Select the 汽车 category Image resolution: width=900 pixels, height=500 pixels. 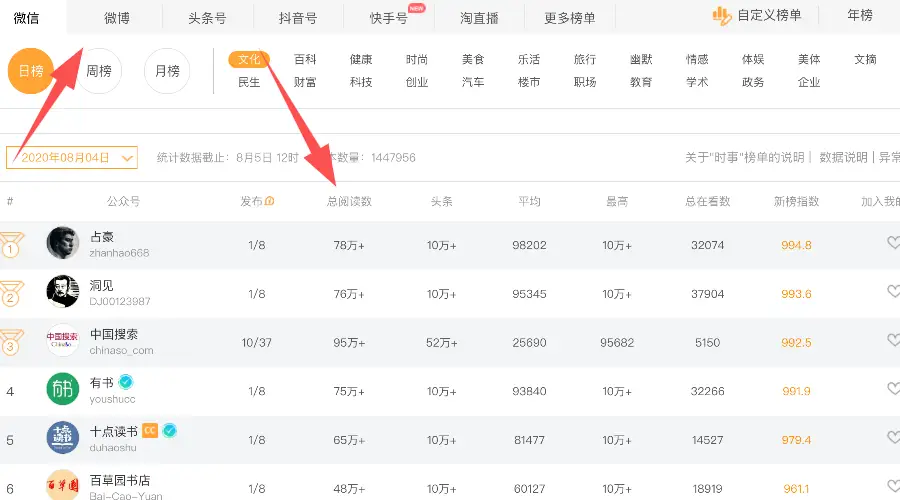click(473, 82)
